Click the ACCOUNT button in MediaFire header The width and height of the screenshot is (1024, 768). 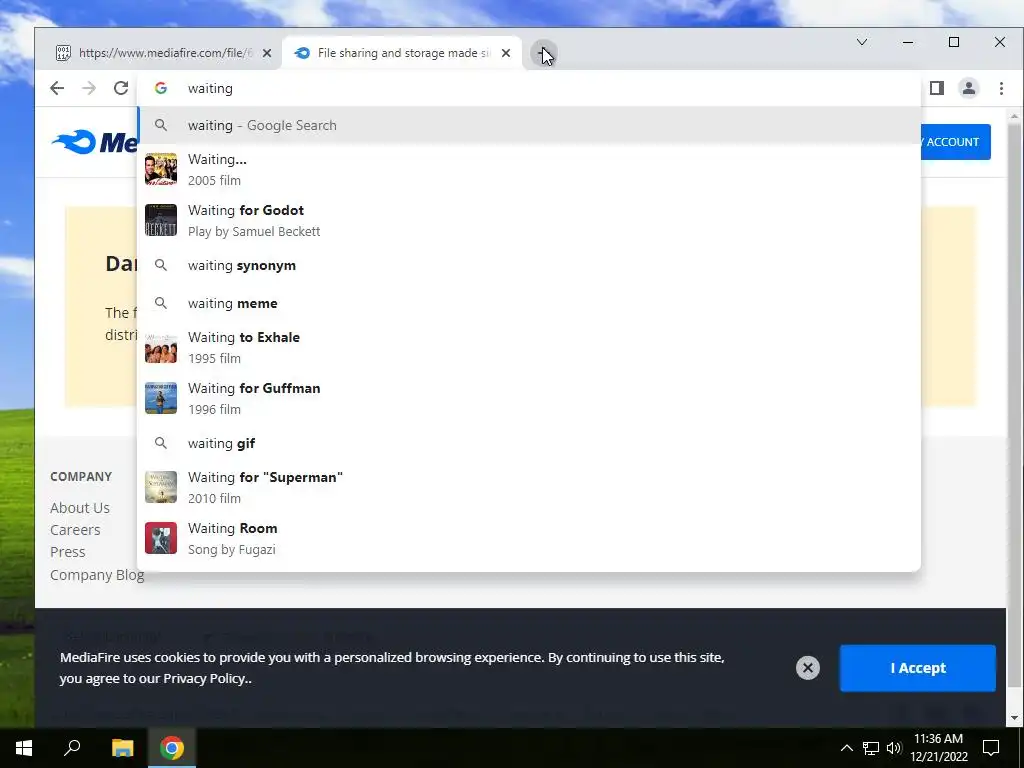point(956,142)
